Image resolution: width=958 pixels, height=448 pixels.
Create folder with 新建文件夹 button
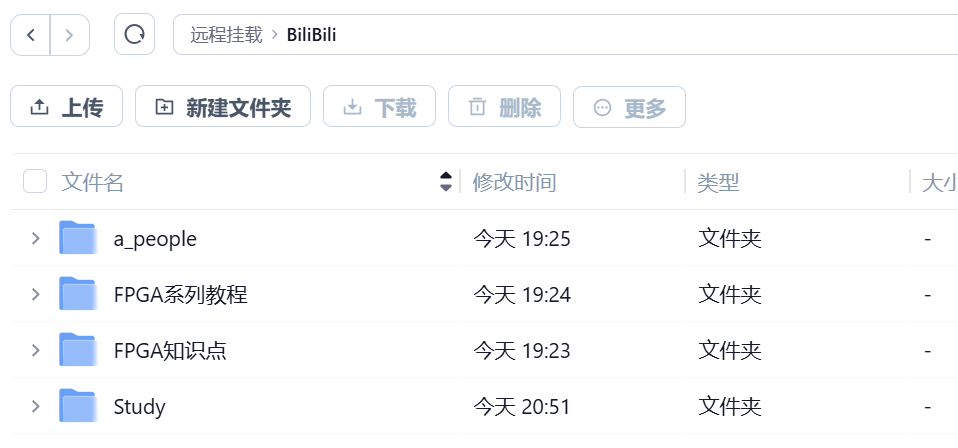[223, 106]
